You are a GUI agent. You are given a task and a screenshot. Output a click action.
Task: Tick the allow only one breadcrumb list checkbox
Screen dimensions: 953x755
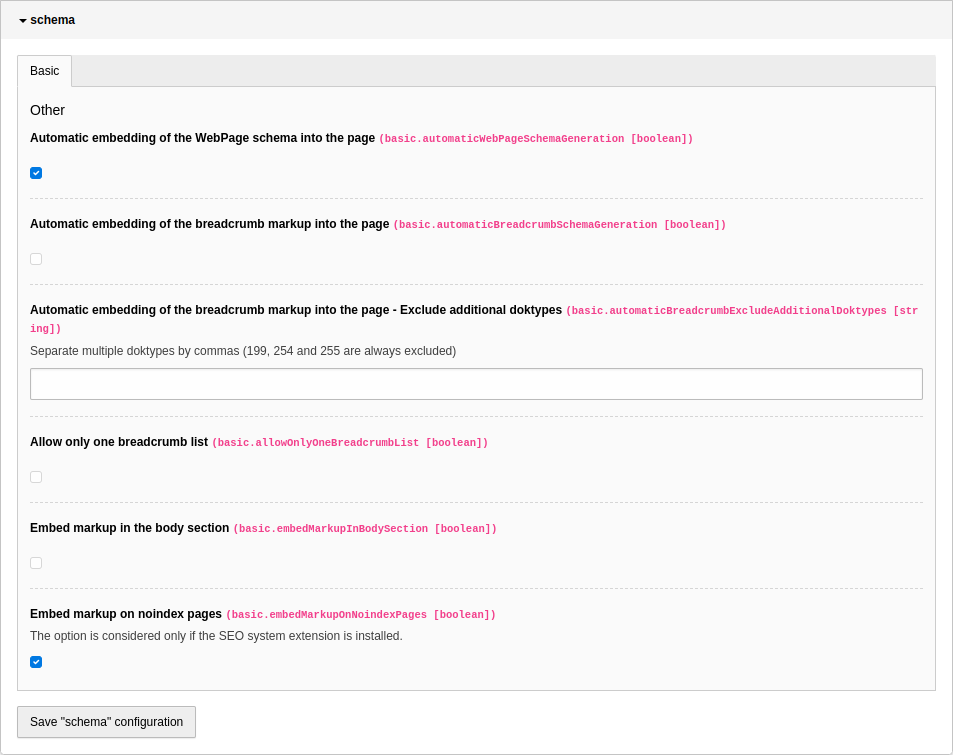click(36, 477)
